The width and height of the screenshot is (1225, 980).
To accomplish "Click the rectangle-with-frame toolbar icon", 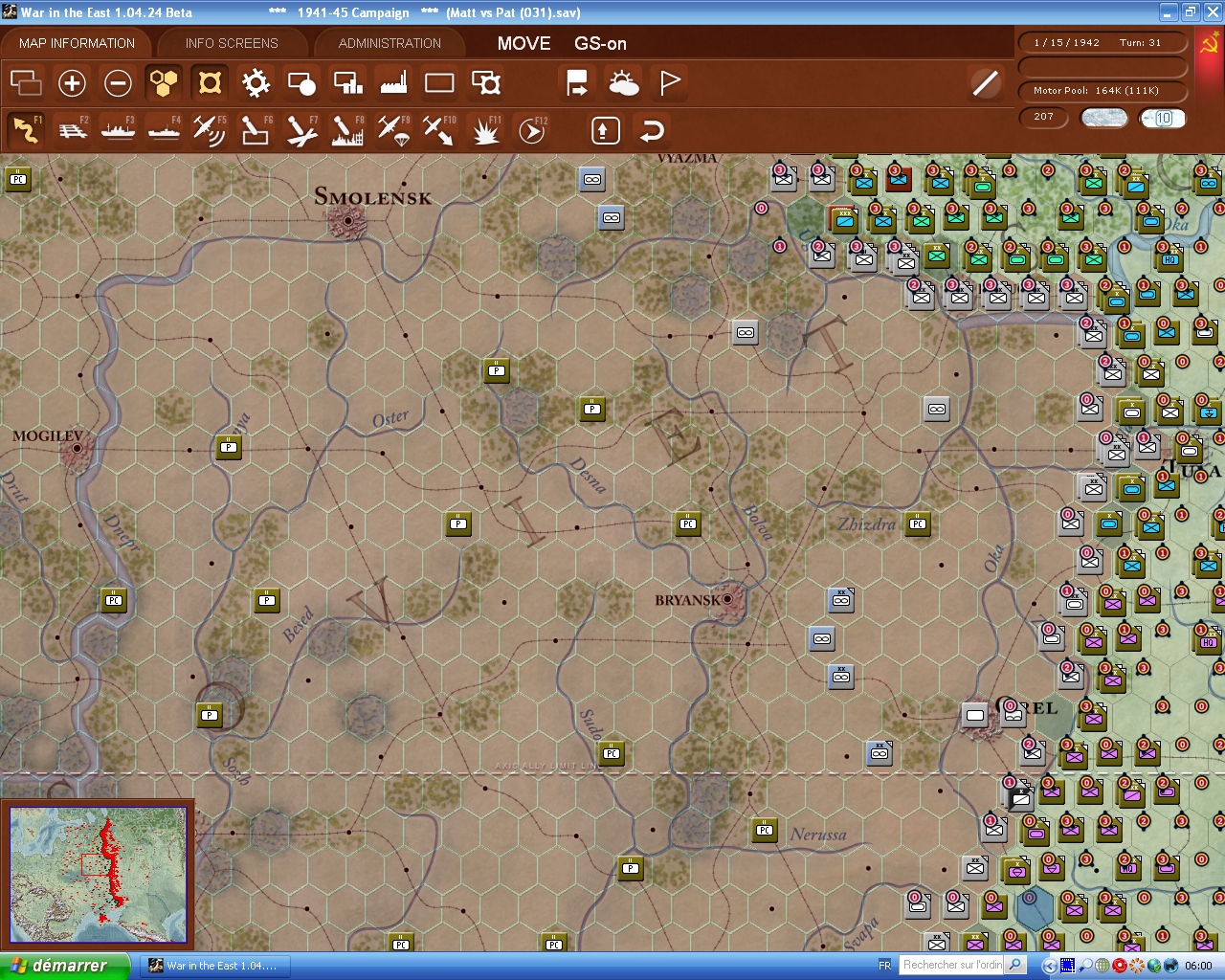I will pos(486,83).
